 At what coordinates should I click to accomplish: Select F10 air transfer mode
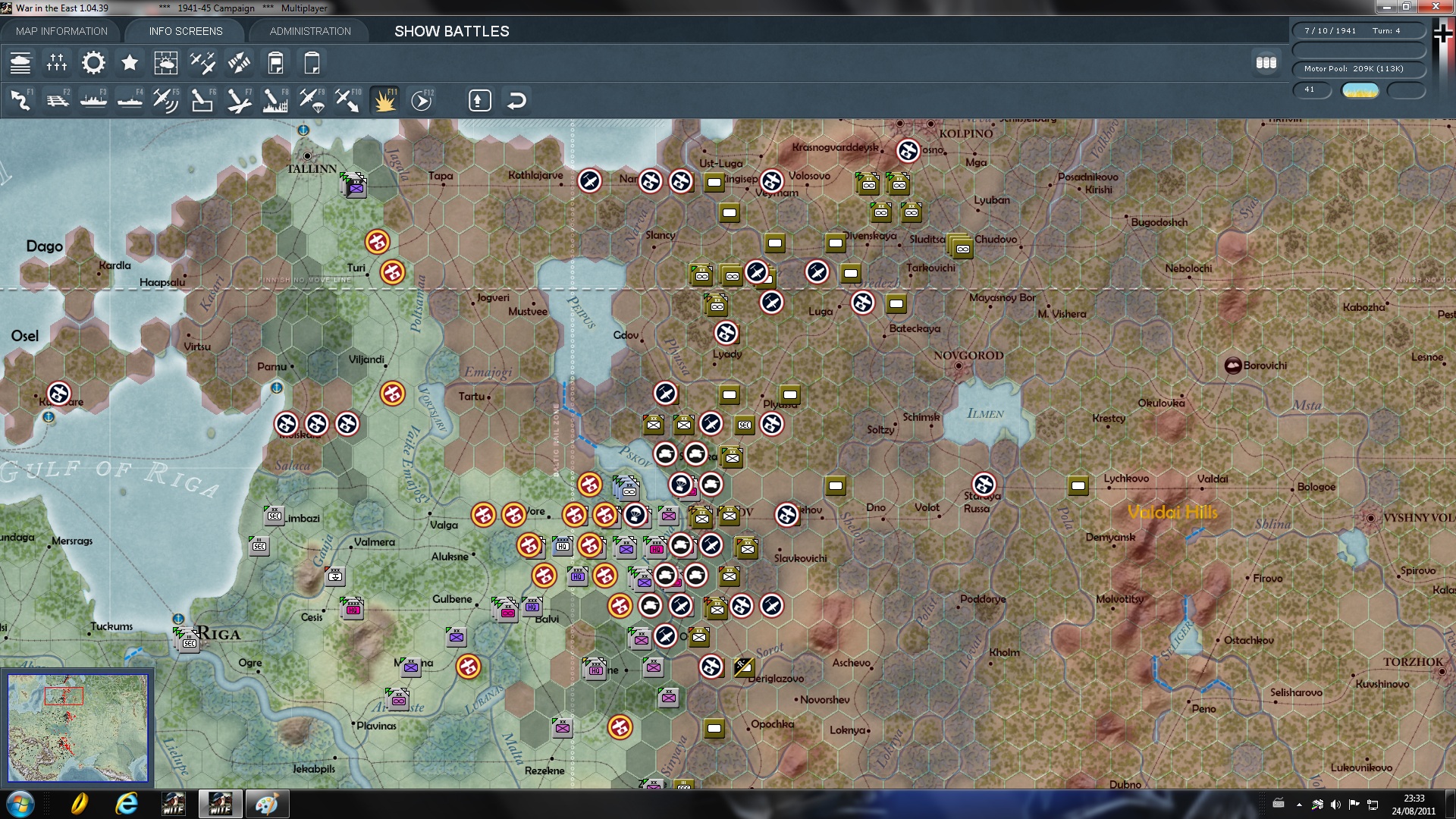(348, 100)
